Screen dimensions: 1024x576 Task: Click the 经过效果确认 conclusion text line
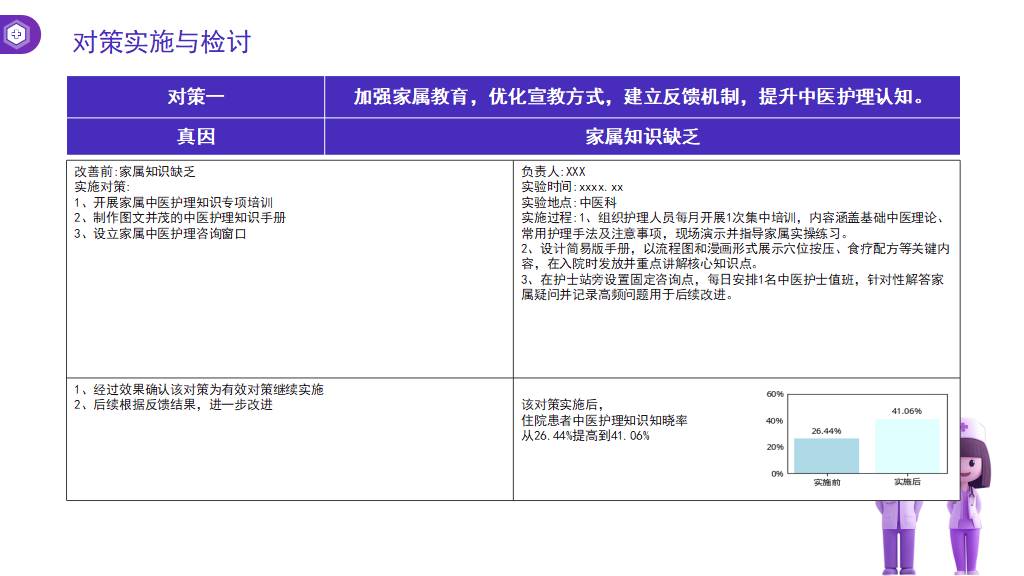coord(198,389)
